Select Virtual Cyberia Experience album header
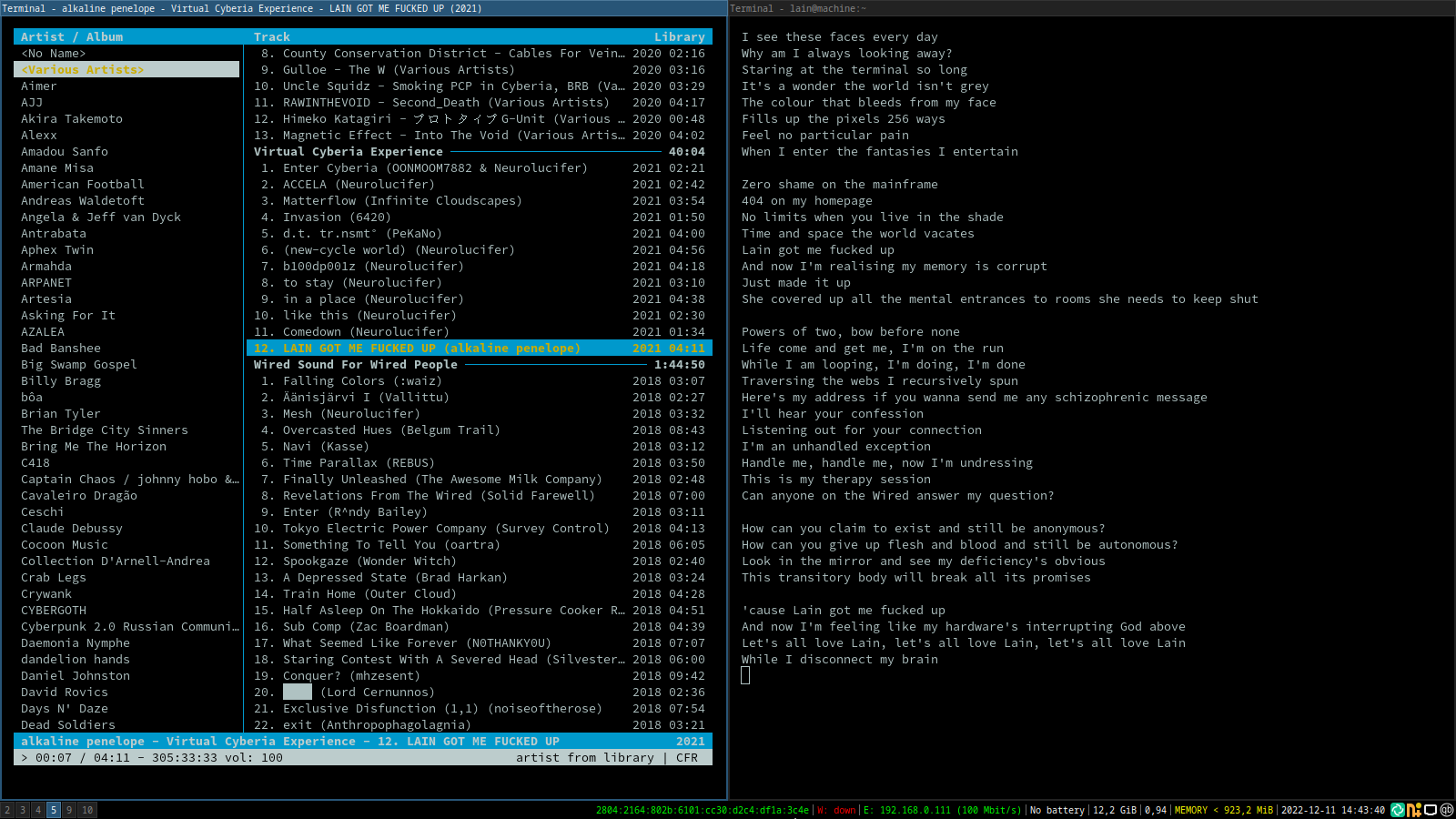Screen dimensions: 1456x819 tap(480, 151)
